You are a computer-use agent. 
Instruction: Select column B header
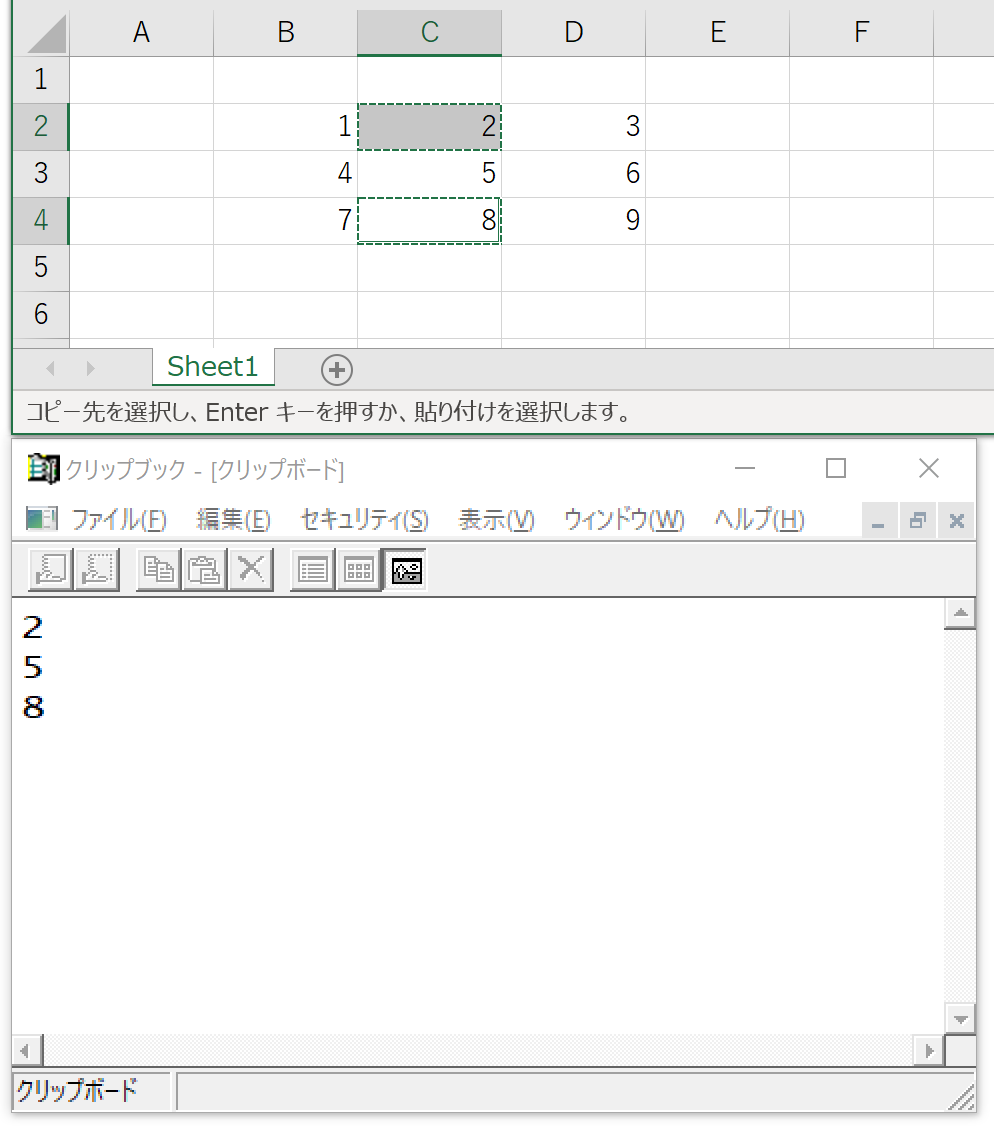pyautogui.click(x=286, y=32)
